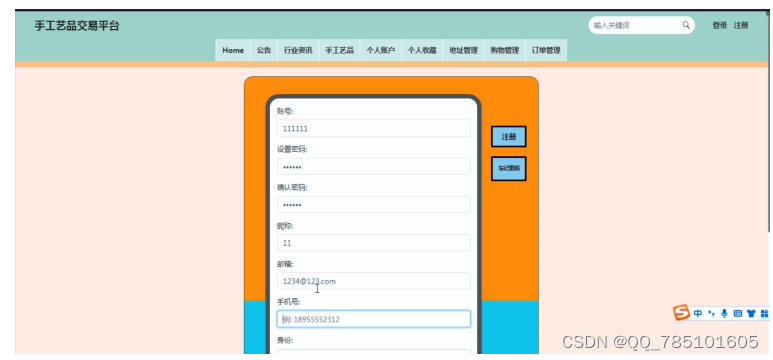Click the 确认密码 password field
773x360 pixels.
pyautogui.click(x=374, y=205)
